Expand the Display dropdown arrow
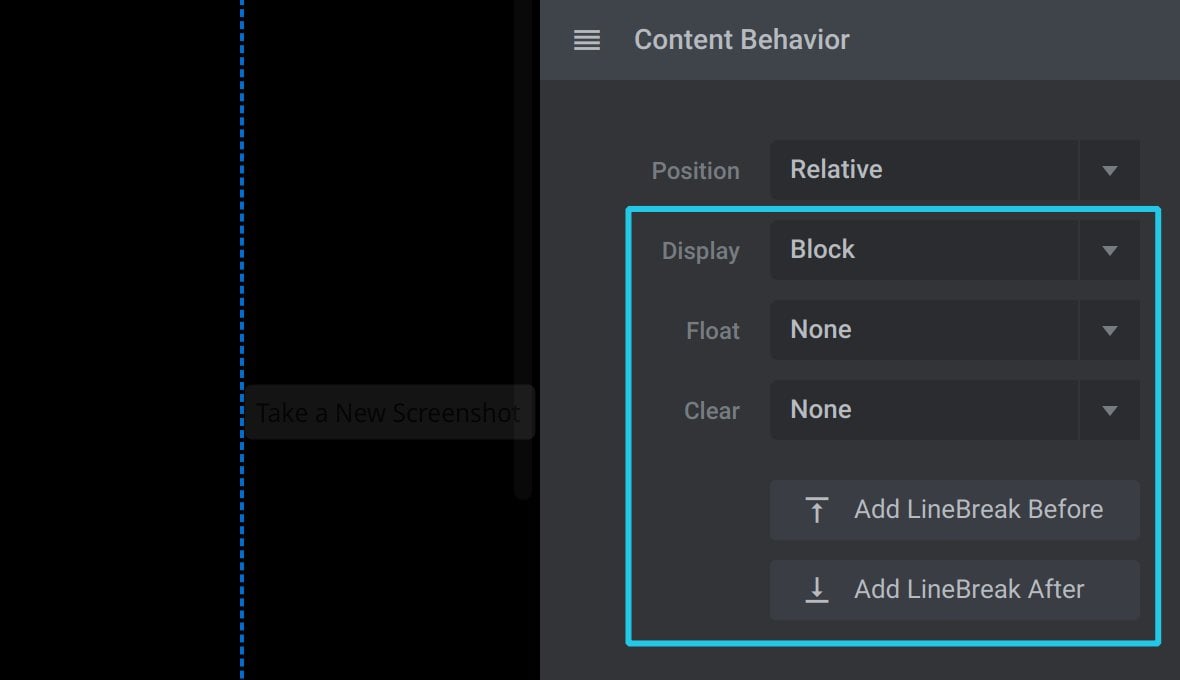The width and height of the screenshot is (1180, 680). point(1109,250)
